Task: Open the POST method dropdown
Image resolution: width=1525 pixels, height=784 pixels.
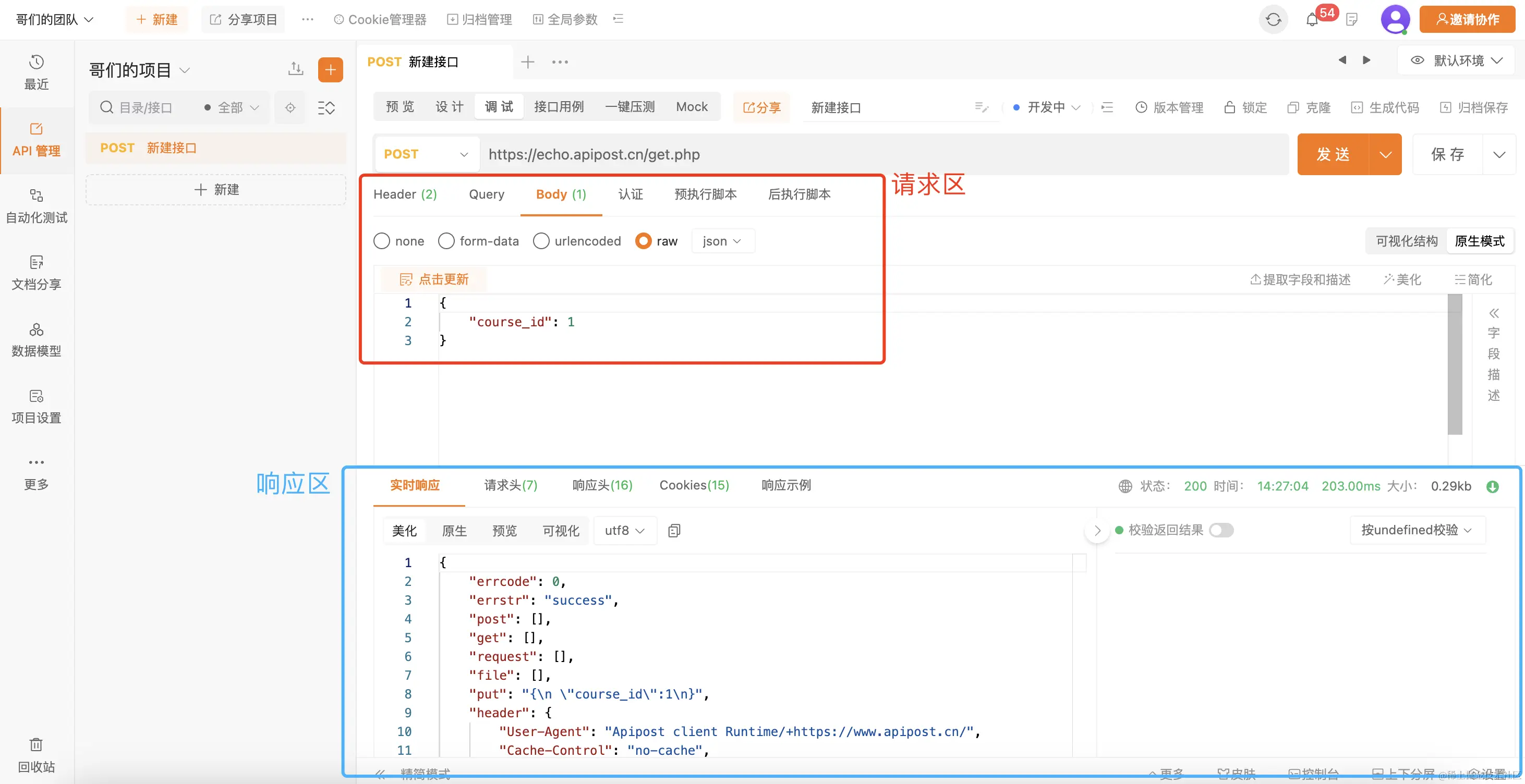Action: click(426, 154)
